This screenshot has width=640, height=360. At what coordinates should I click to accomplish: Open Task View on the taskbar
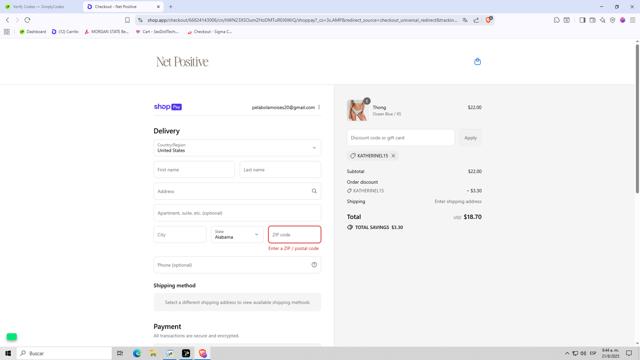[120, 353]
